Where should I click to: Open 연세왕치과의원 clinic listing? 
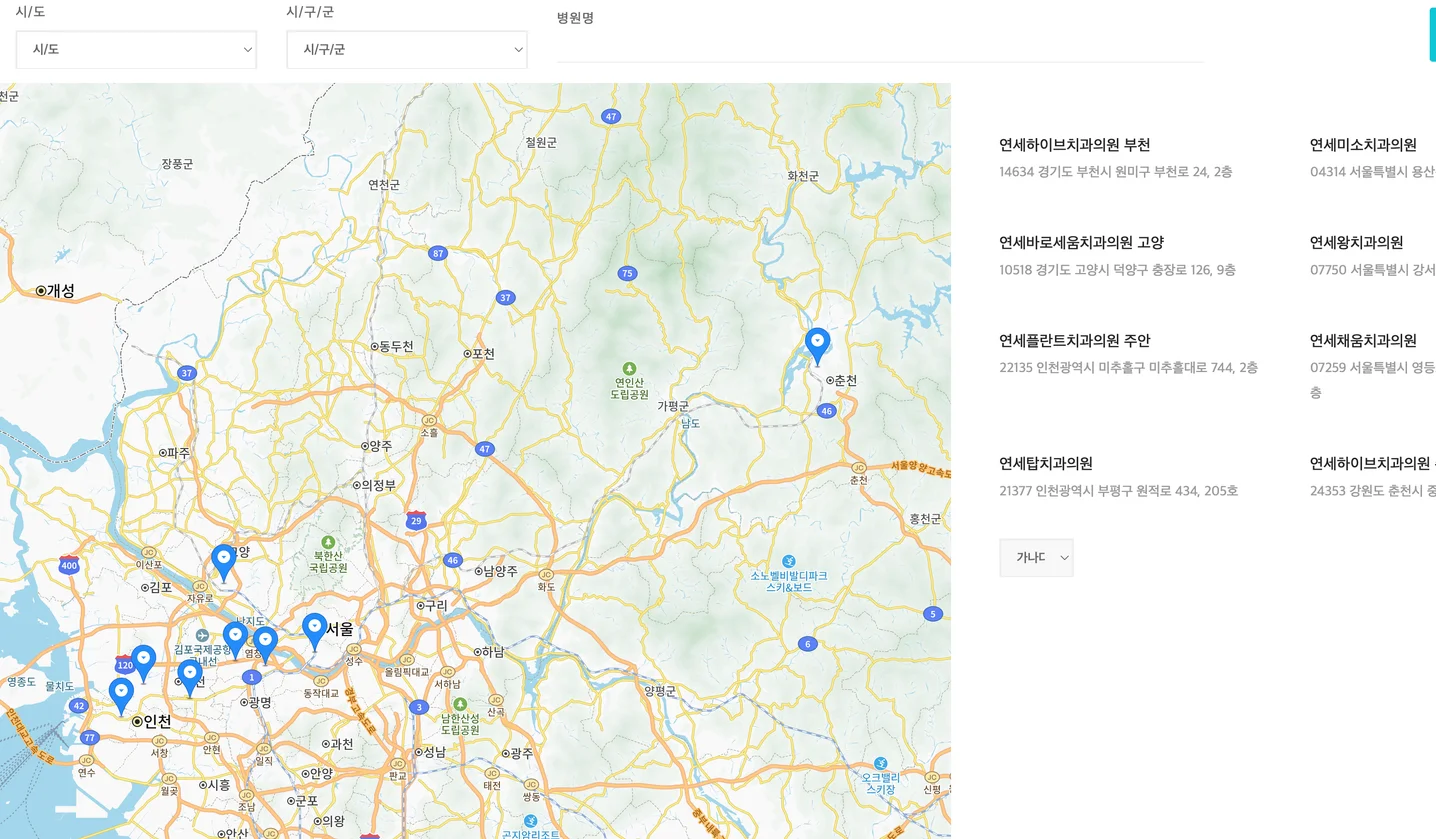[1357, 243]
